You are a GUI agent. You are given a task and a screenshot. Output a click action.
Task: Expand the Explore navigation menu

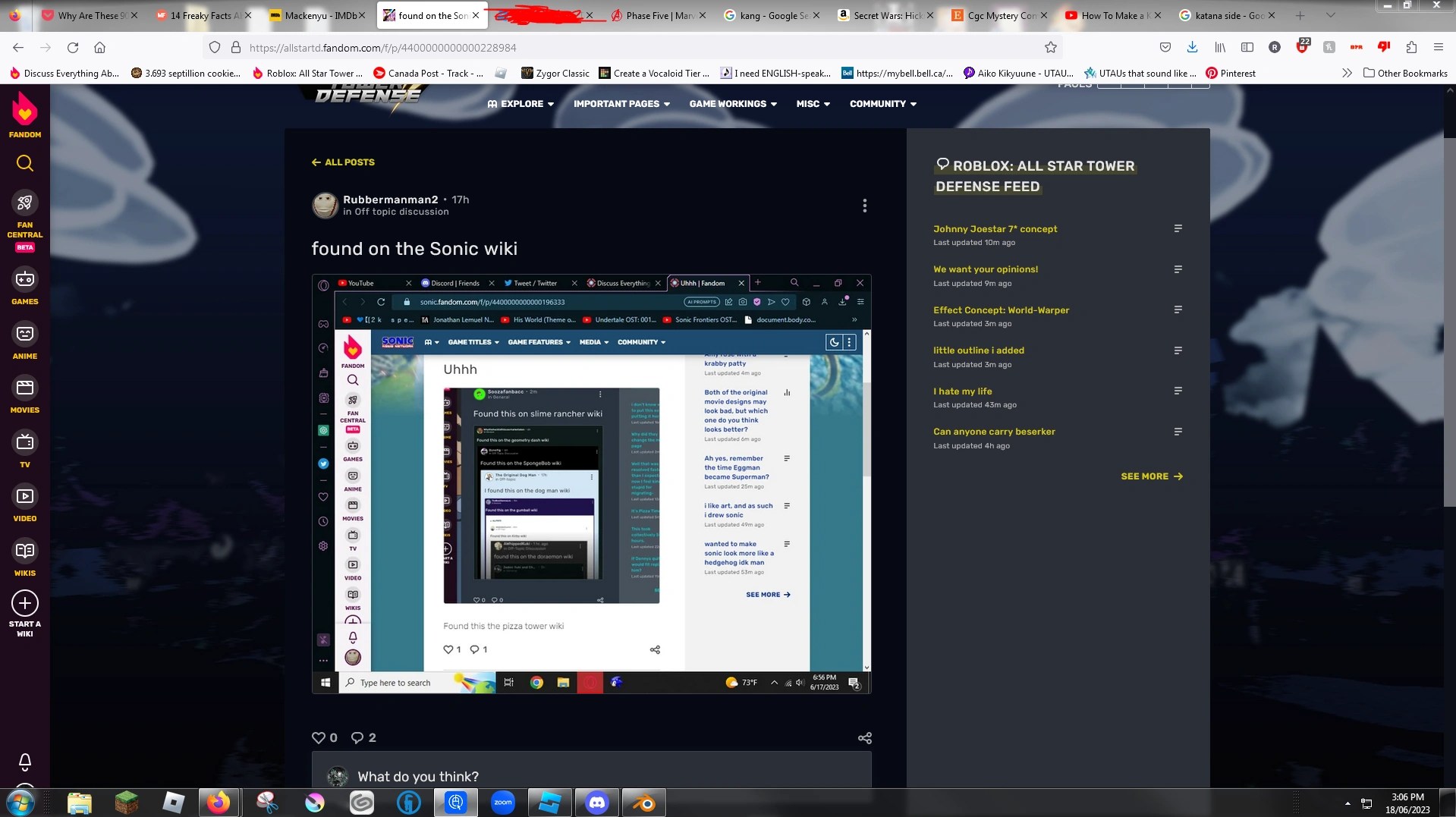pyautogui.click(x=520, y=104)
